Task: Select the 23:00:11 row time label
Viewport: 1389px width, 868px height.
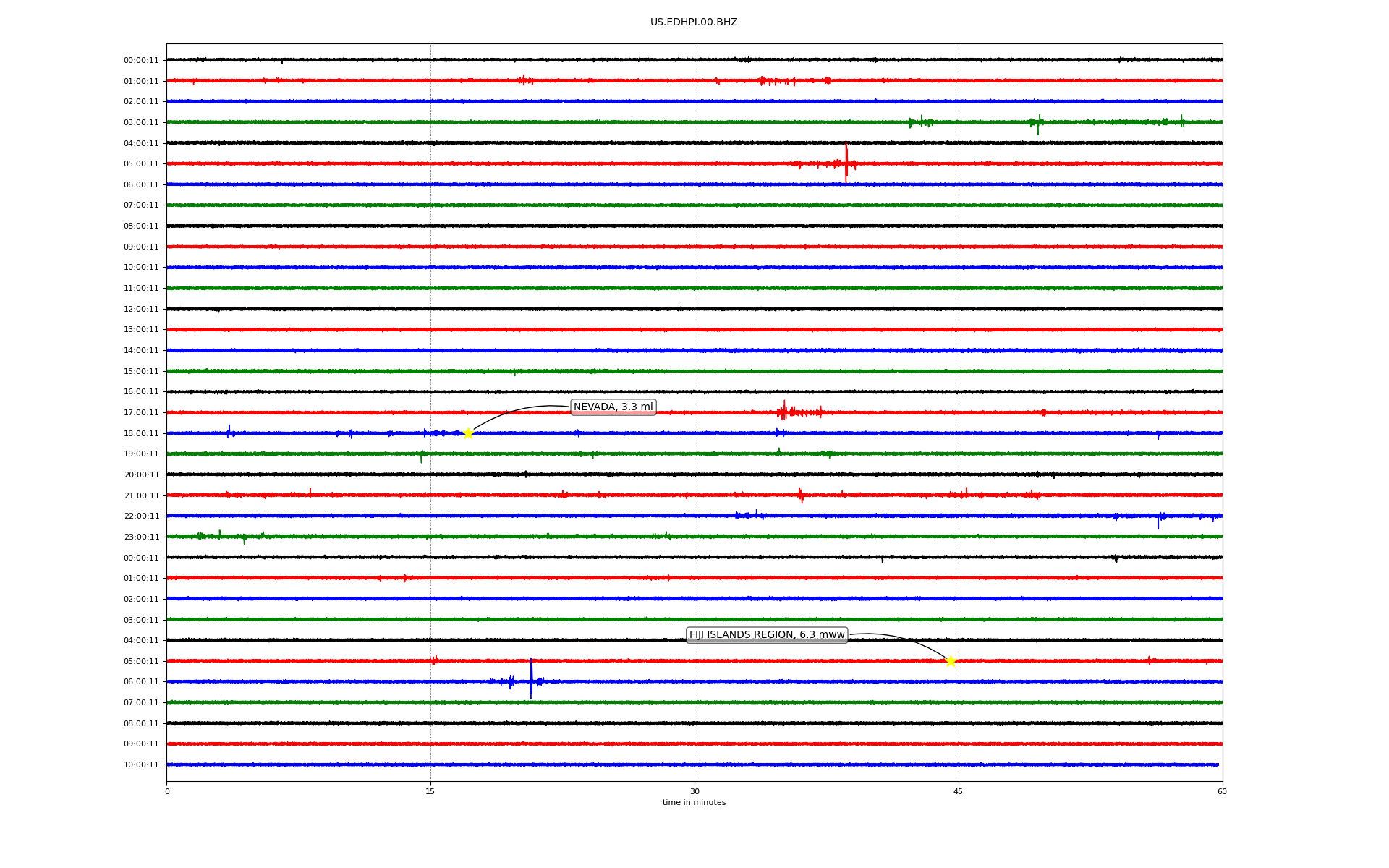Action: [141, 537]
